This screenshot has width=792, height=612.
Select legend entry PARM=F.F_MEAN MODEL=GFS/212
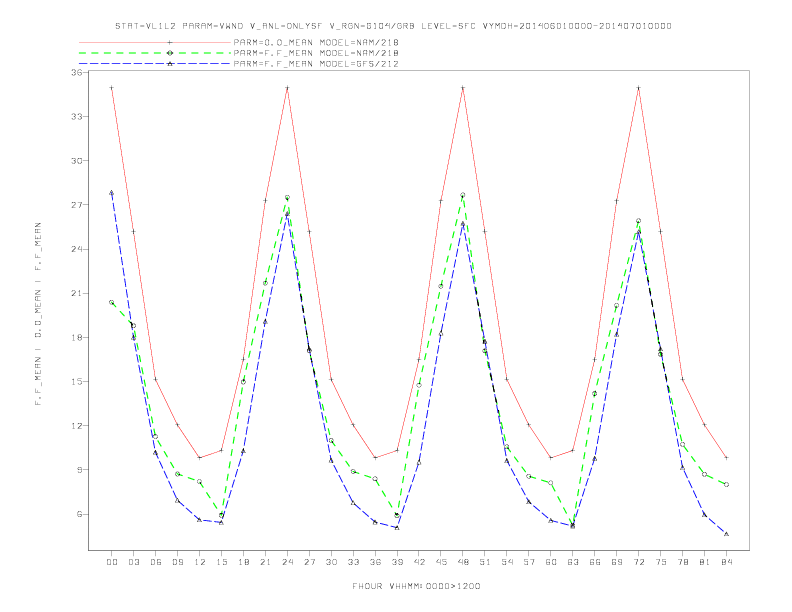coord(316,64)
